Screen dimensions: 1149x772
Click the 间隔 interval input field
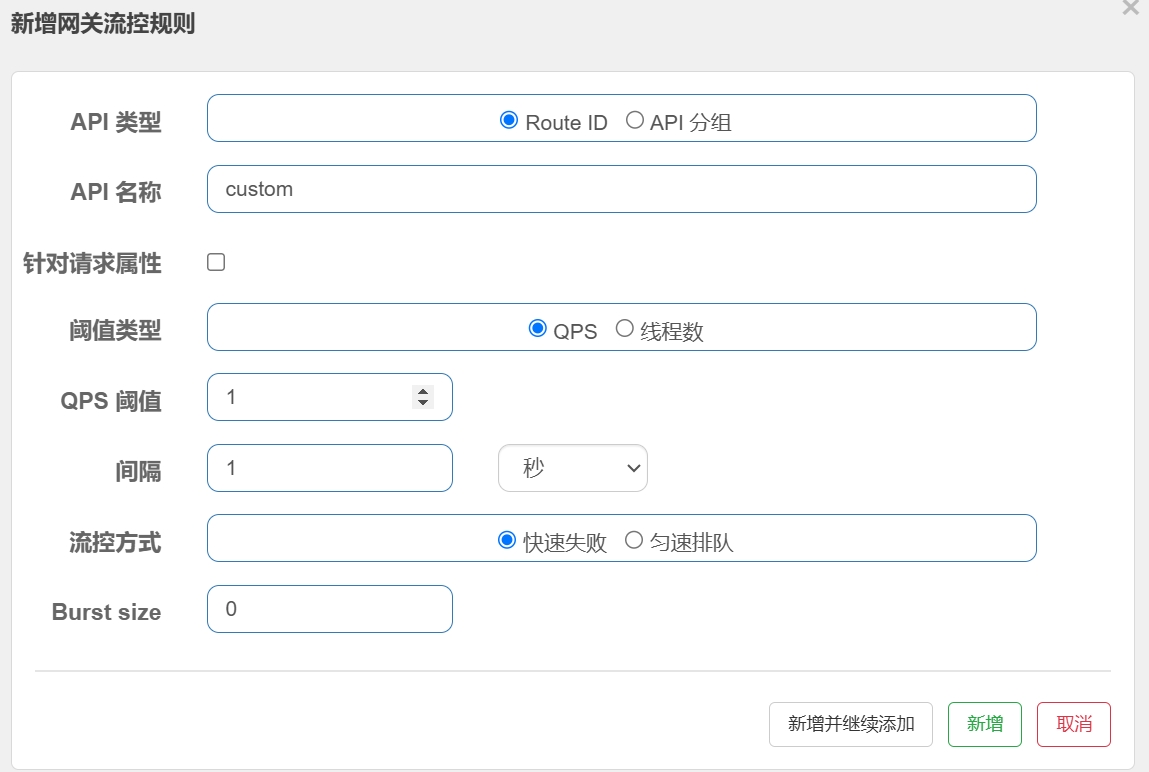[x=329, y=468]
